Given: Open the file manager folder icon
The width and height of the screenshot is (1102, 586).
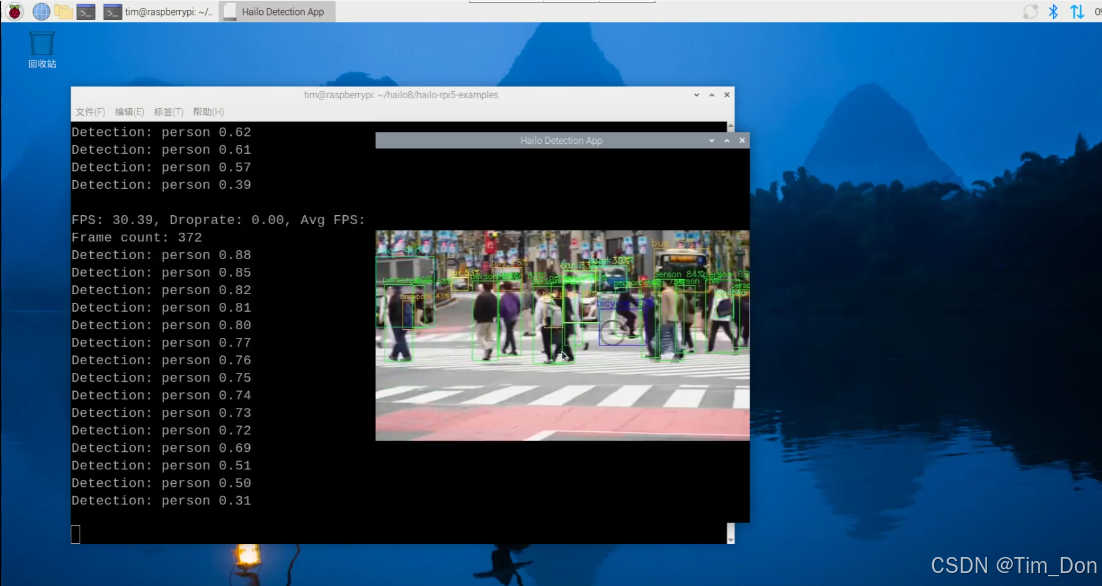Looking at the screenshot, I should coord(63,11).
